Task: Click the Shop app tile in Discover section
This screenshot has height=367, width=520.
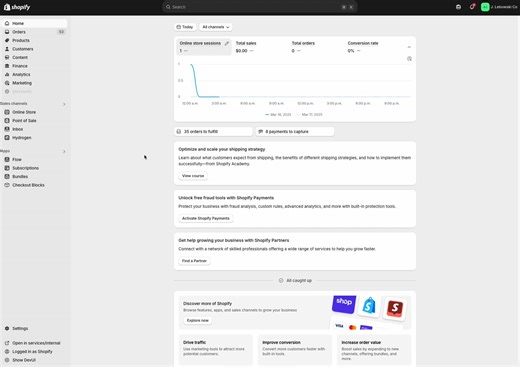Action: pyautogui.click(x=344, y=304)
